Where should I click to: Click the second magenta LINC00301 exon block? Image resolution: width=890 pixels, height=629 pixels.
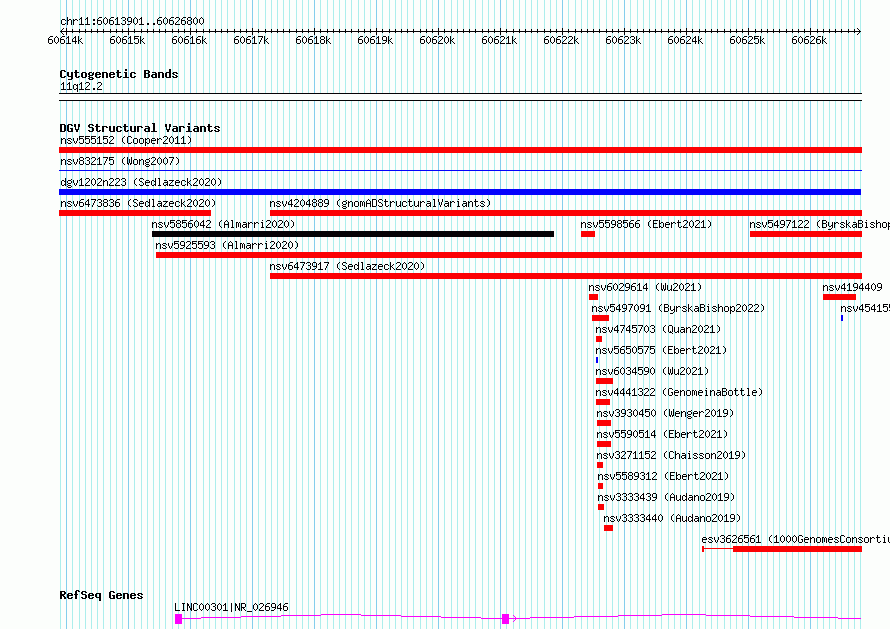coord(505,619)
